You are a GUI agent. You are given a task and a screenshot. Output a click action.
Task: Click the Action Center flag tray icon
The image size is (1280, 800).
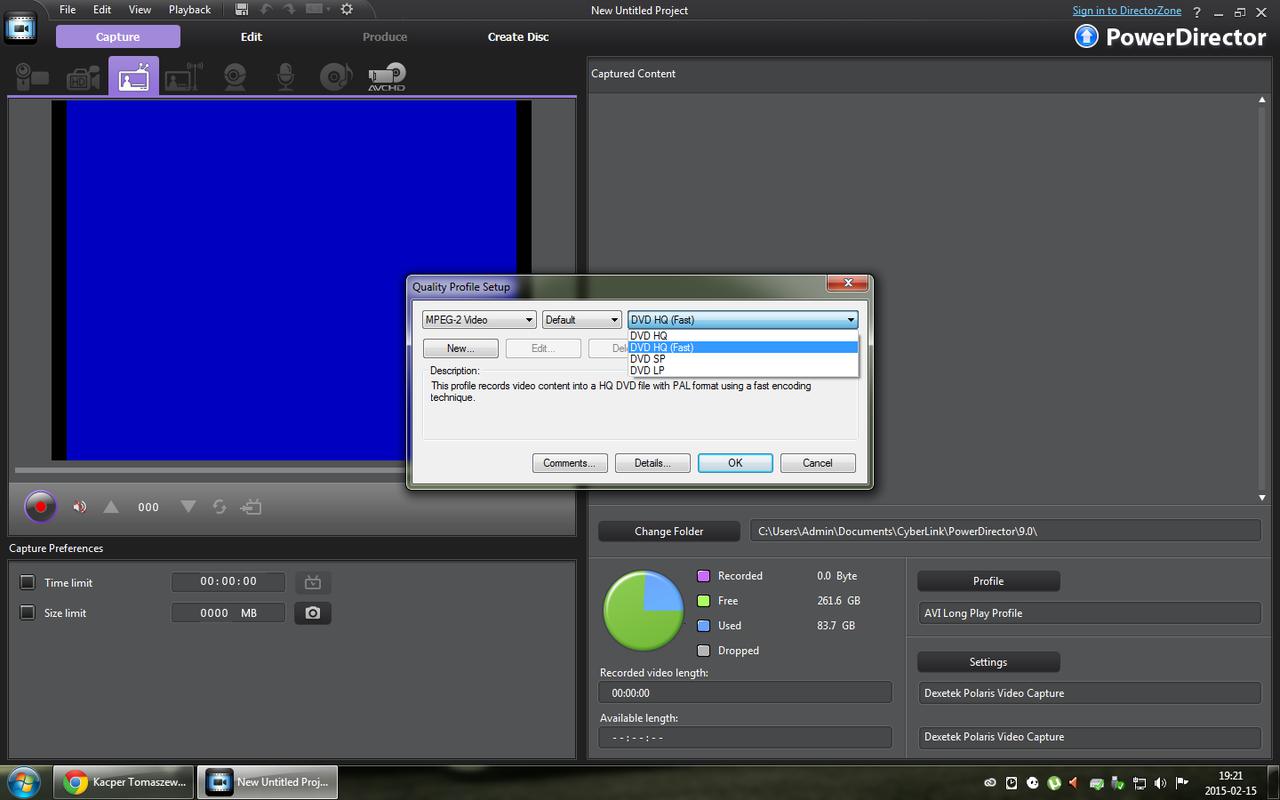[1182, 782]
